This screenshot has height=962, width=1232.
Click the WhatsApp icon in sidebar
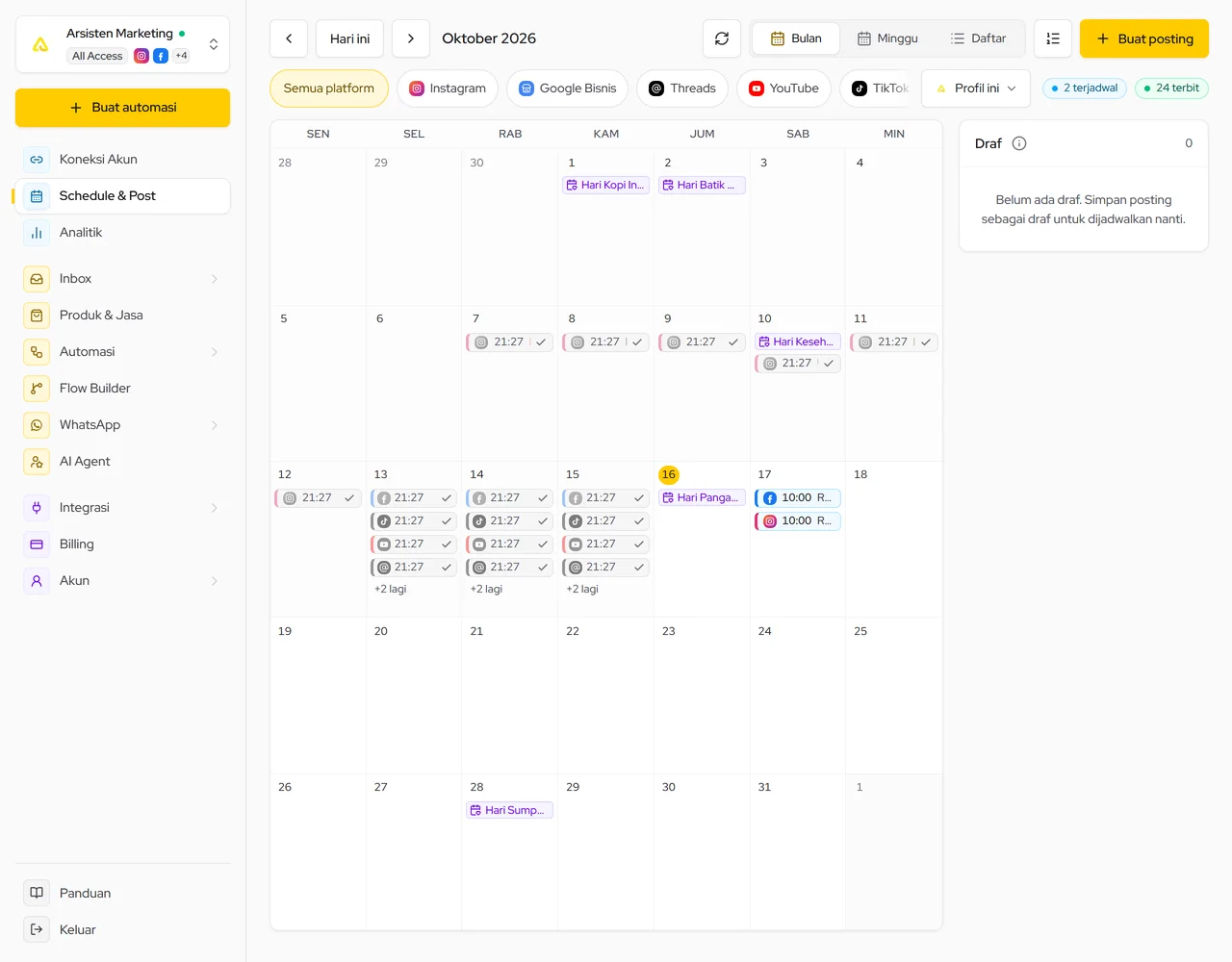coord(37,425)
